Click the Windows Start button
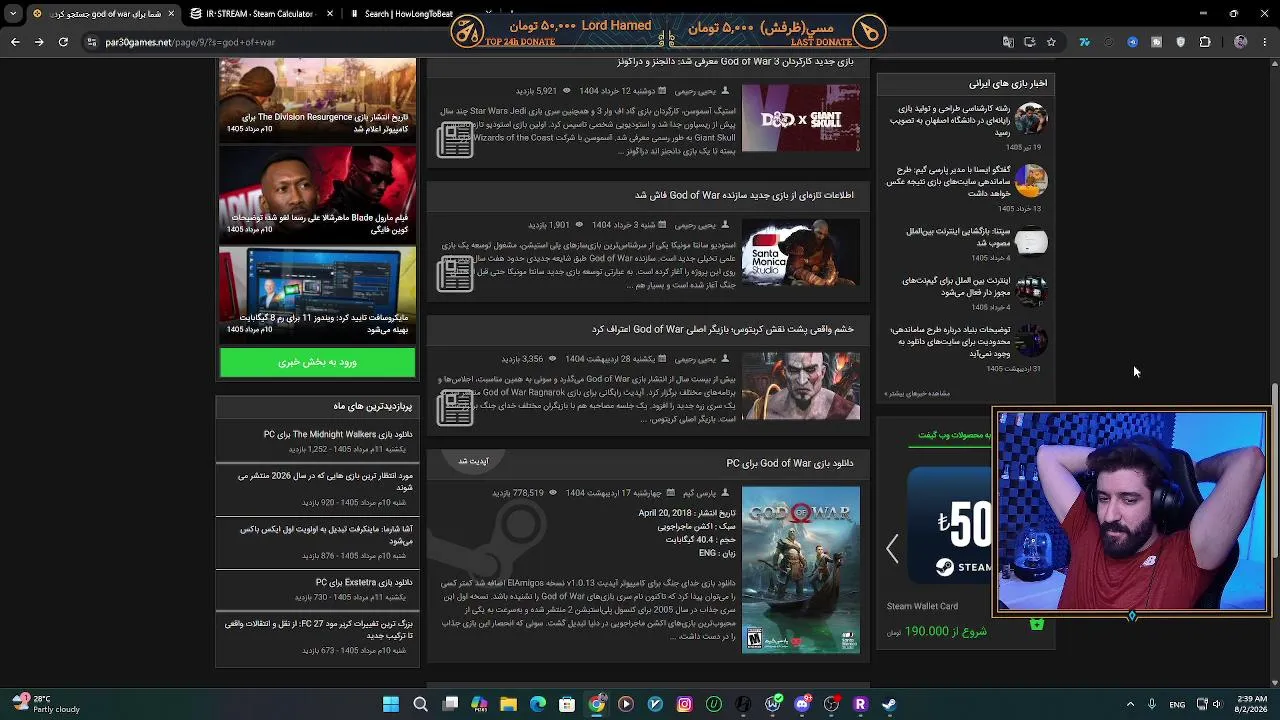This screenshot has height=720, width=1280. [391, 704]
